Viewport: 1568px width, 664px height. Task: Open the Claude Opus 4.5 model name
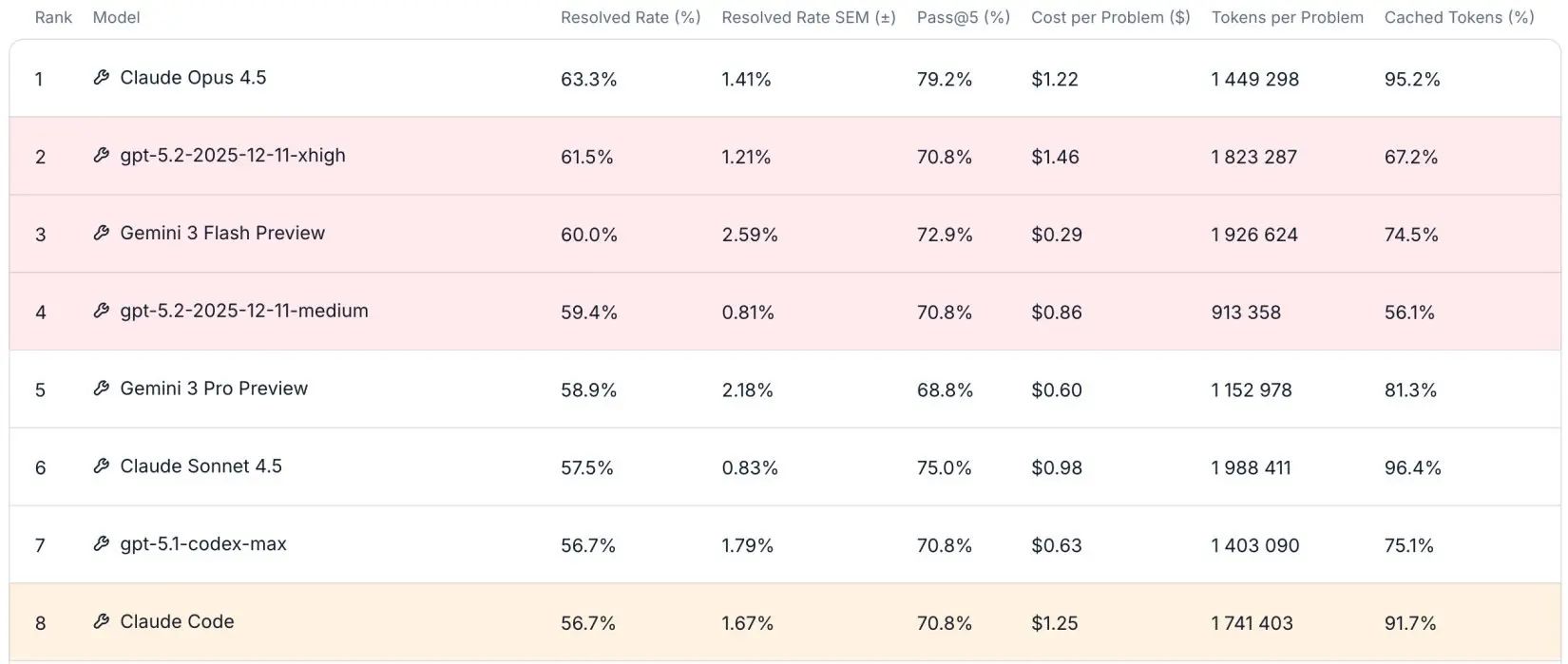[x=193, y=78]
